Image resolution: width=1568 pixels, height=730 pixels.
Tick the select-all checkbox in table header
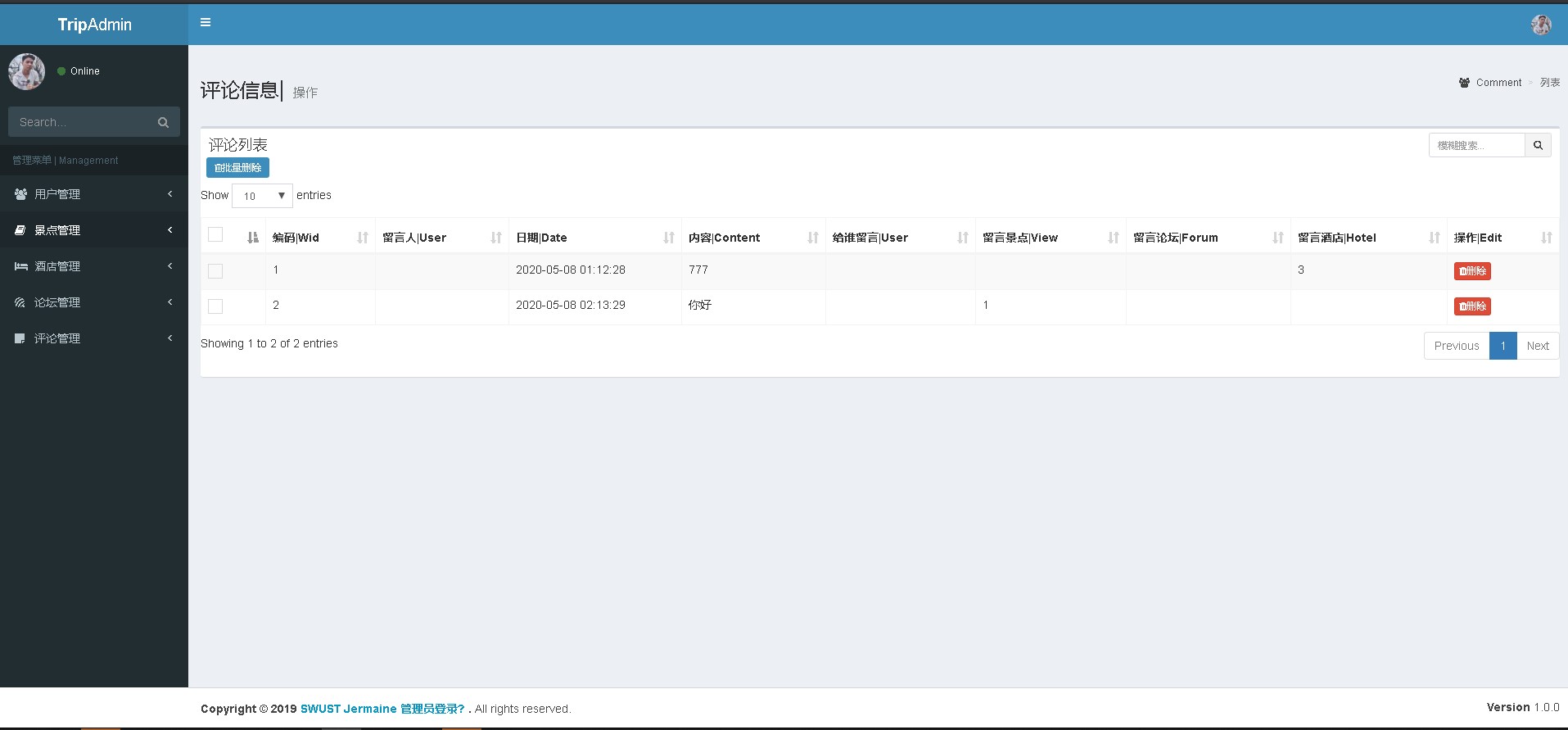click(x=215, y=235)
